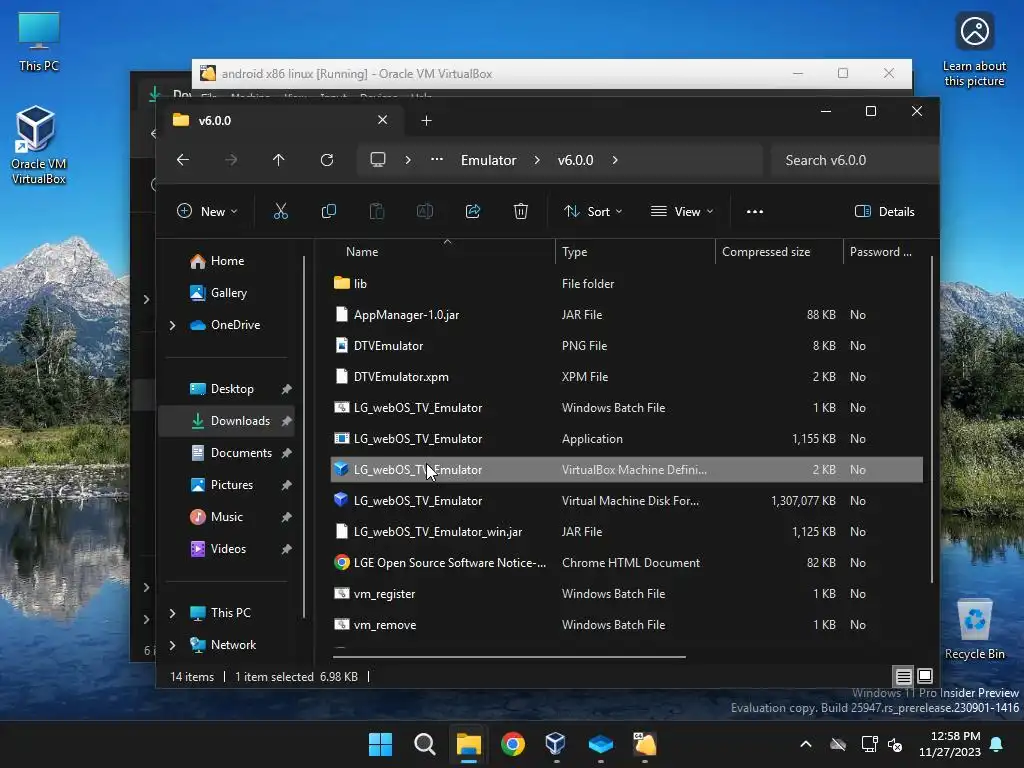This screenshot has width=1024, height=768.
Task: Click chevron after Emulator in address bar
Action: [x=537, y=160]
